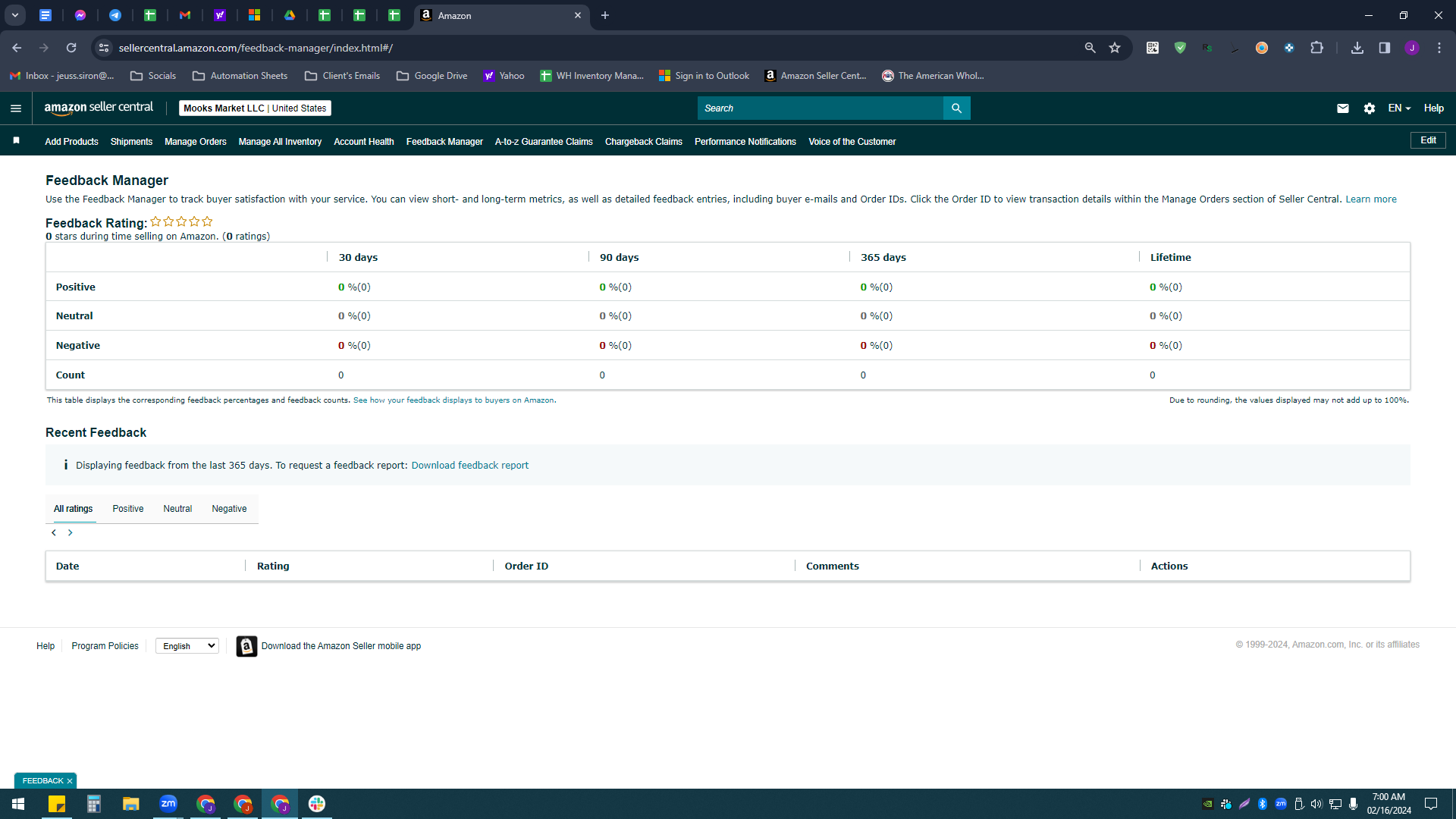This screenshot has width=1456, height=819.
Task: Click the Comments column header
Action: (x=833, y=566)
